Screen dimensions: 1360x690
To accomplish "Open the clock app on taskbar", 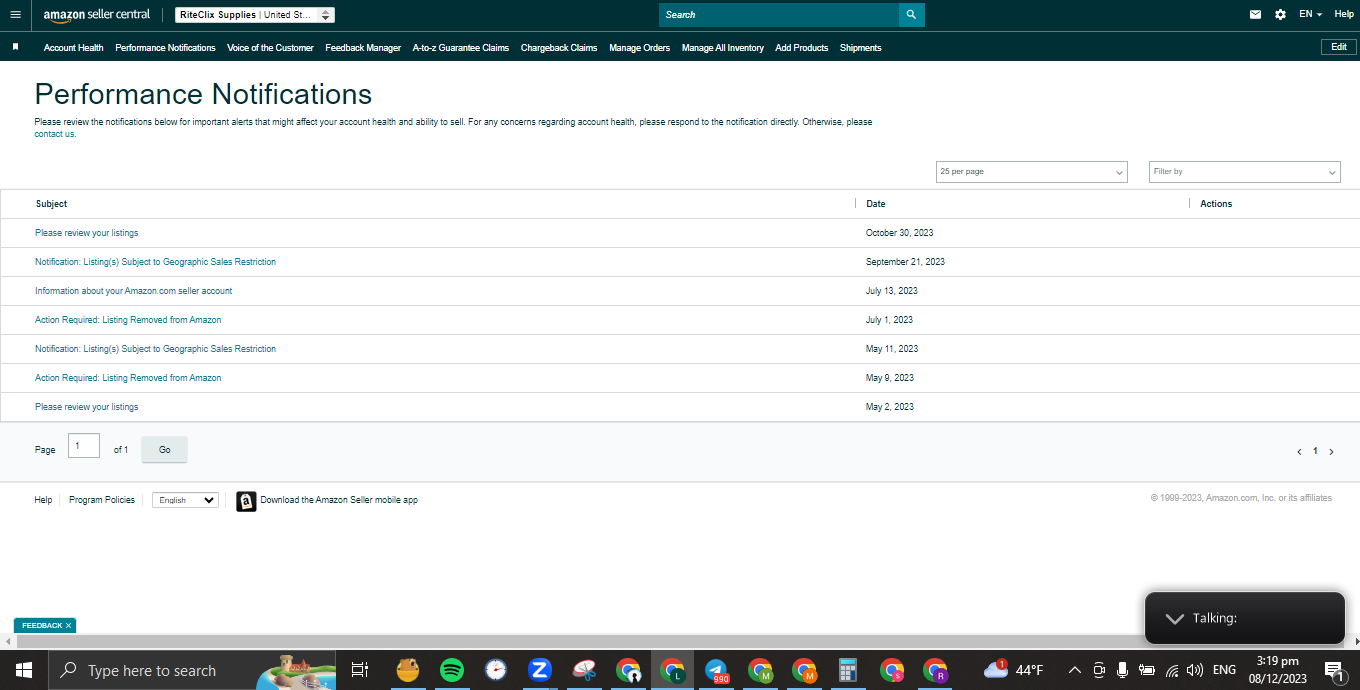I will coord(496,670).
